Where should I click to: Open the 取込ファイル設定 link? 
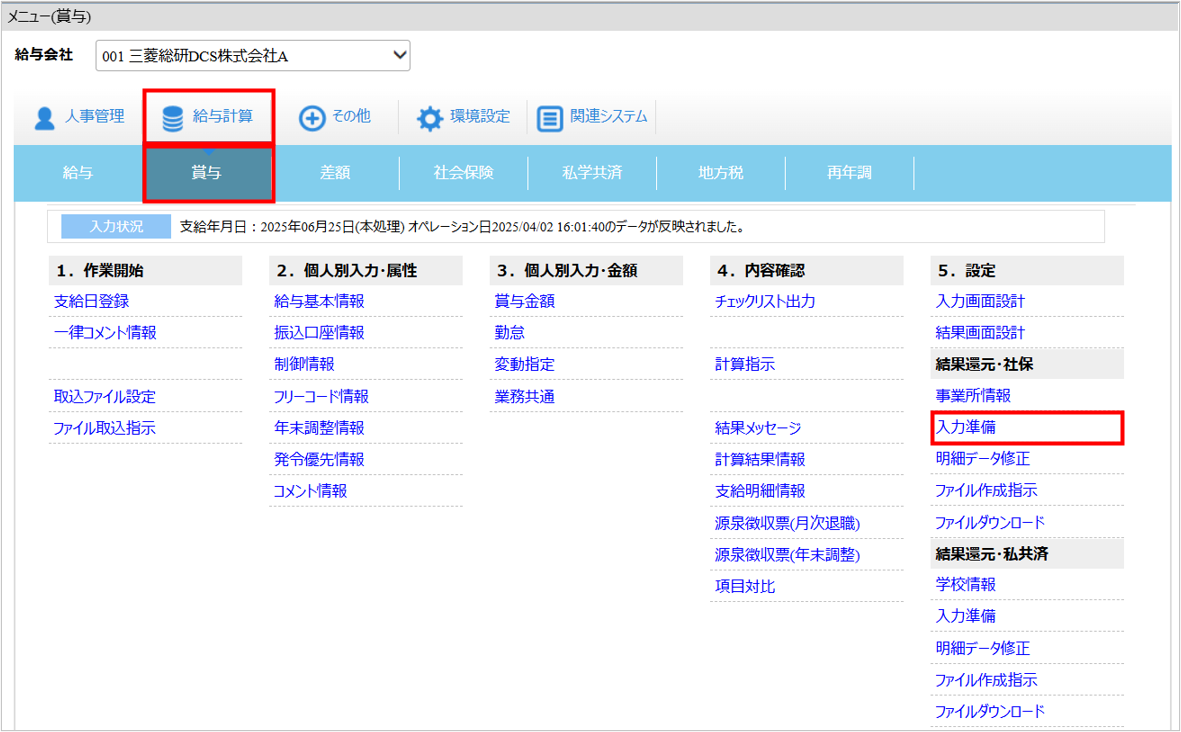(105, 396)
